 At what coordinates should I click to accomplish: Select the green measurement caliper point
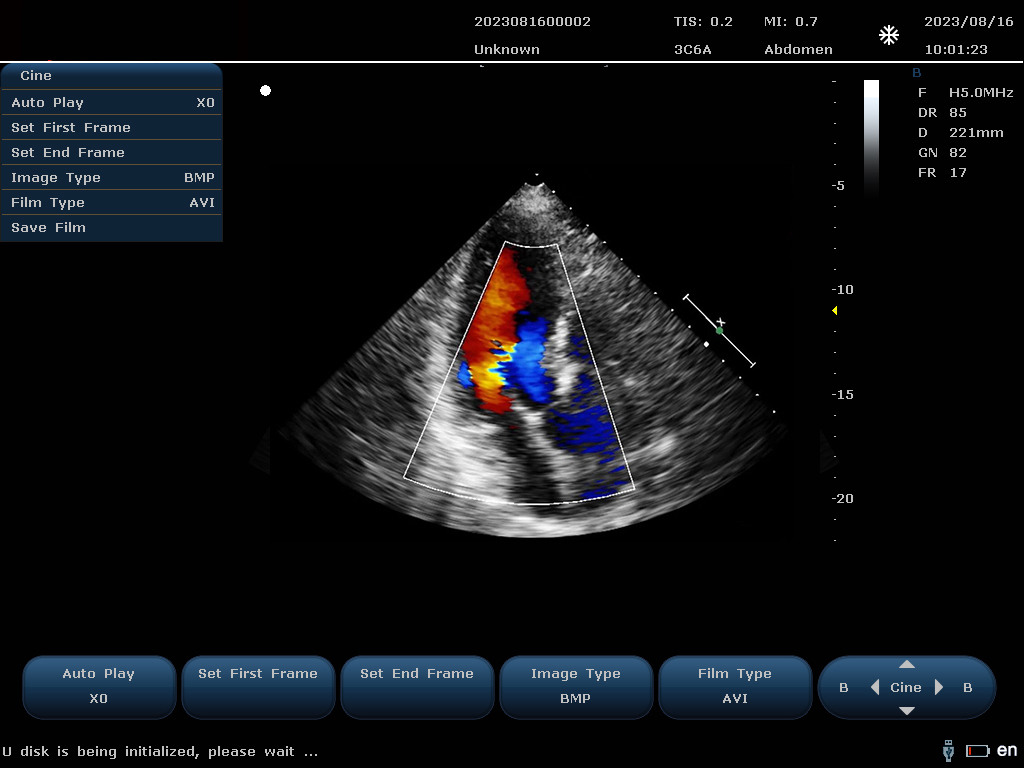[x=719, y=330]
